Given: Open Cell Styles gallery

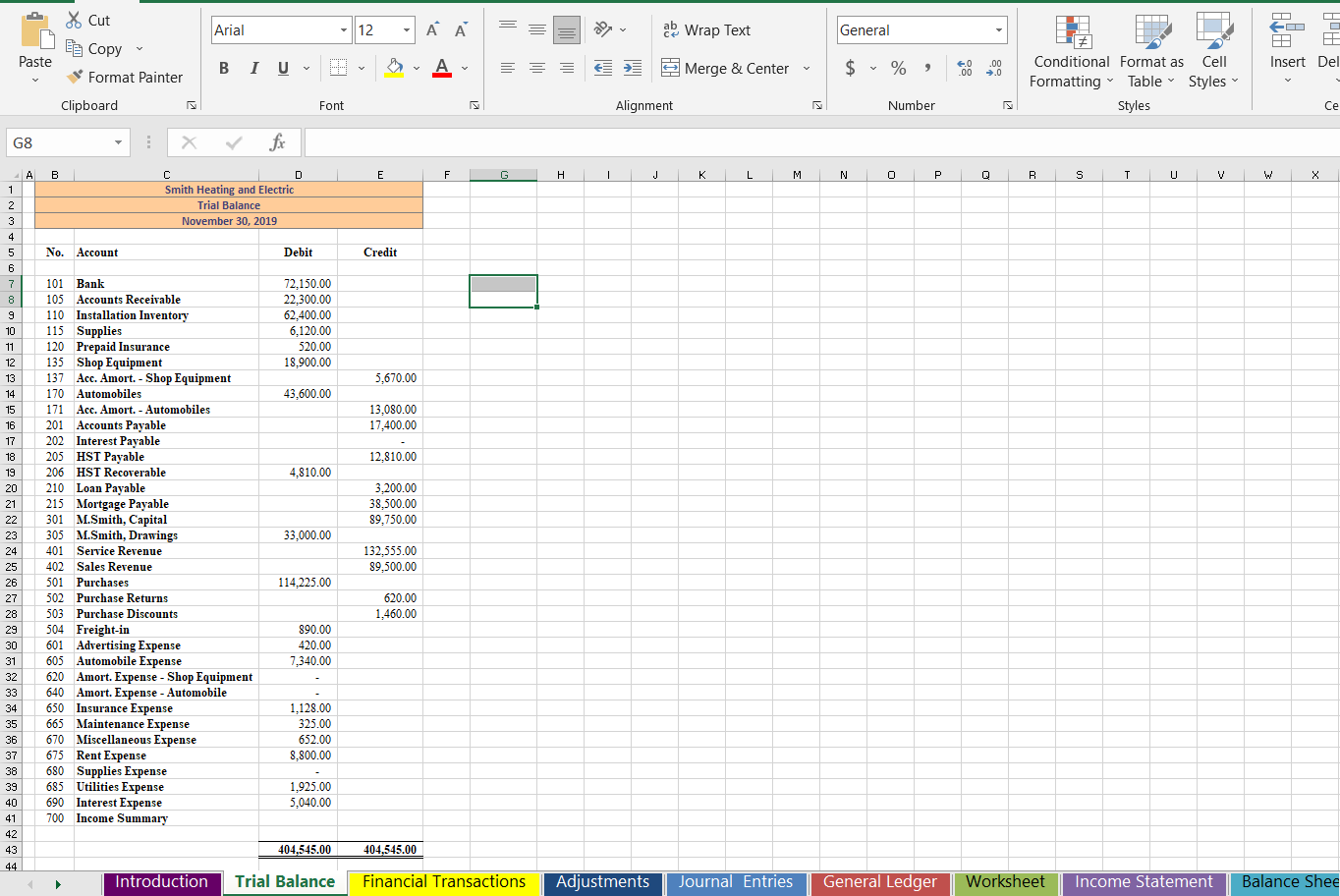Looking at the screenshot, I should (1214, 53).
